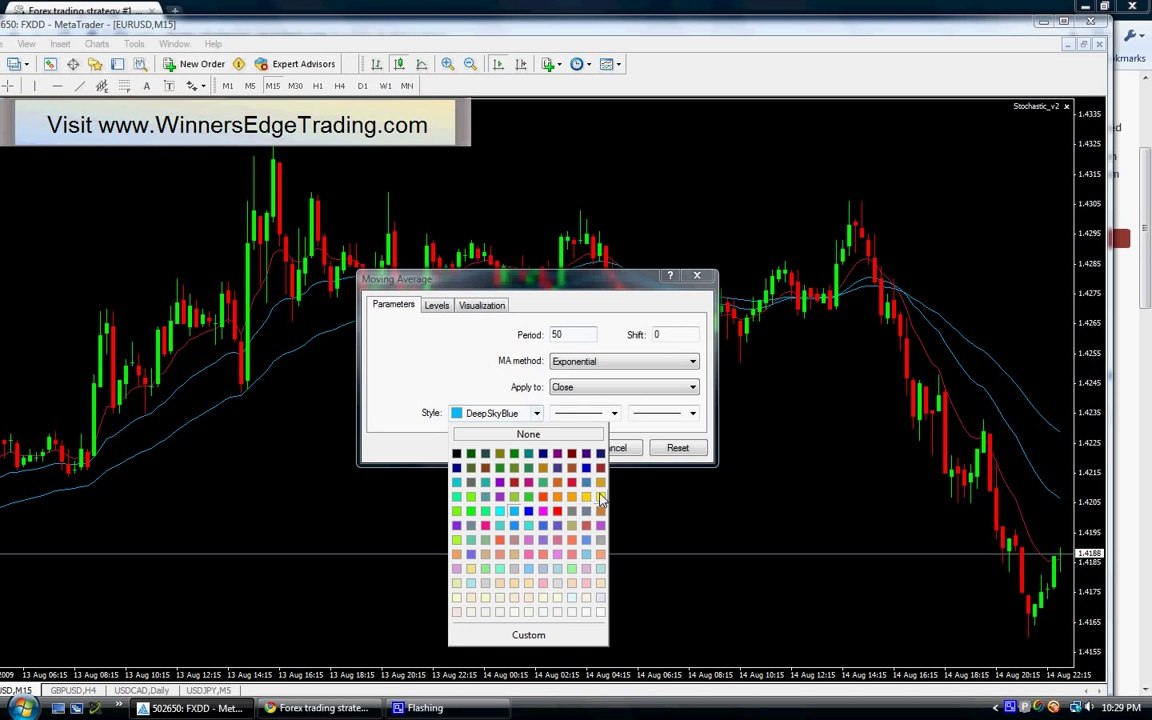The width and height of the screenshot is (1152, 720).
Task: Switch chart to M30 timeframe
Action: pyautogui.click(x=295, y=86)
